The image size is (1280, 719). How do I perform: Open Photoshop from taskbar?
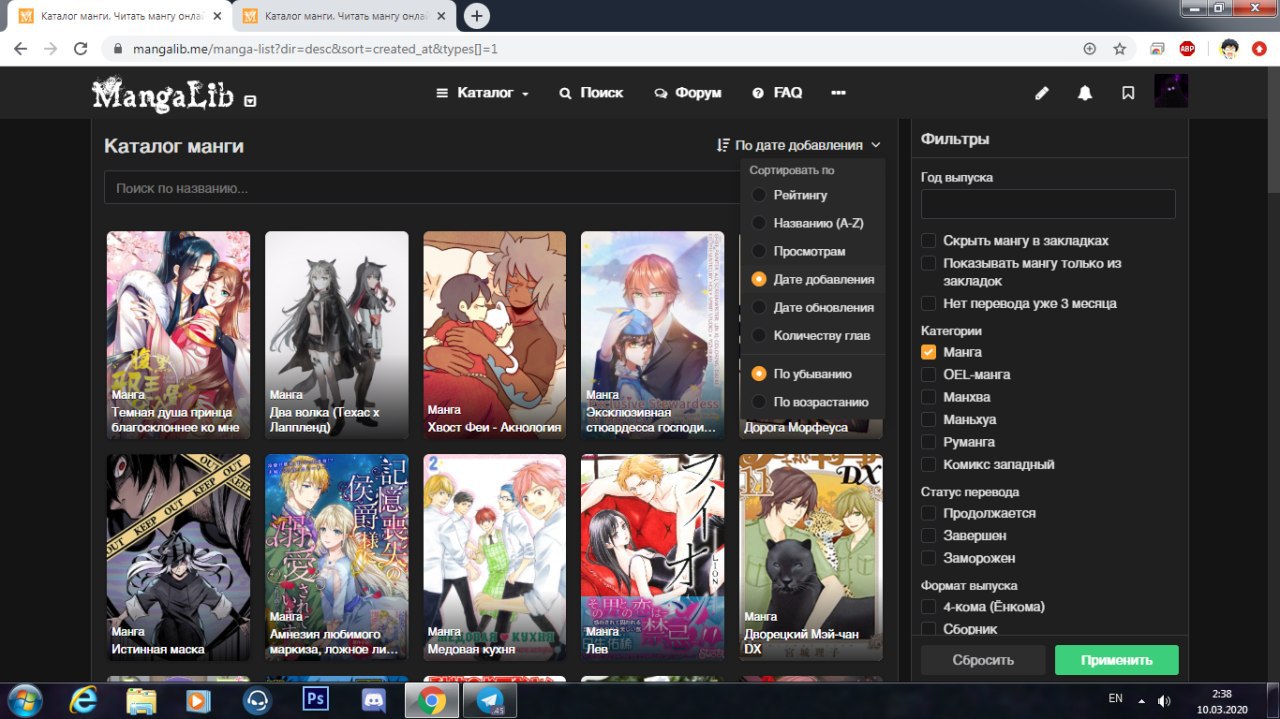tap(316, 698)
